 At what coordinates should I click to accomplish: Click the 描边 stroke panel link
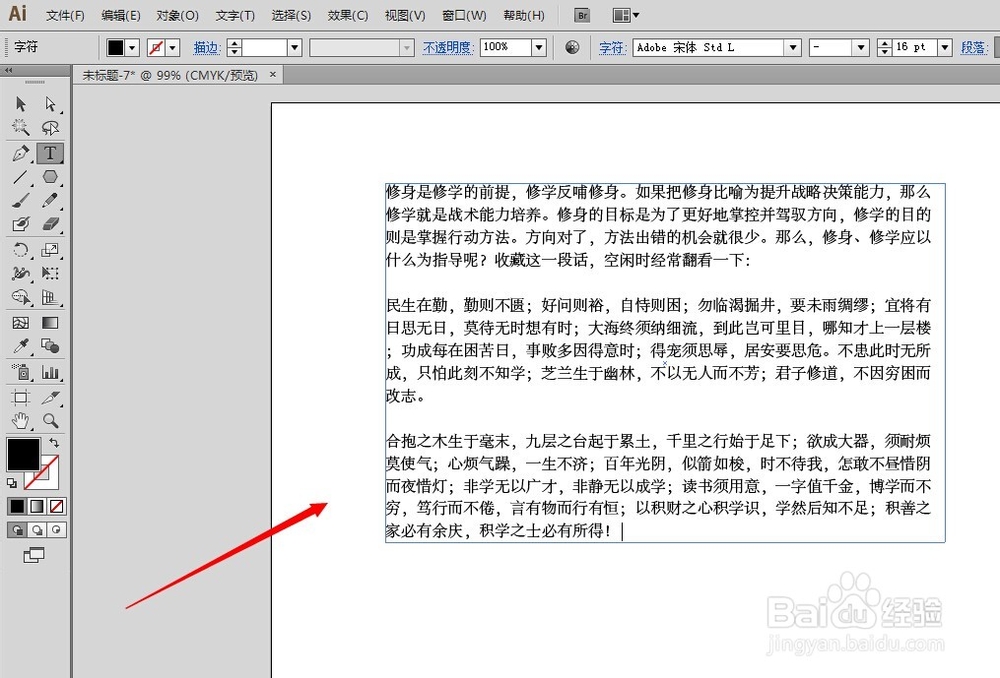(x=207, y=47)
